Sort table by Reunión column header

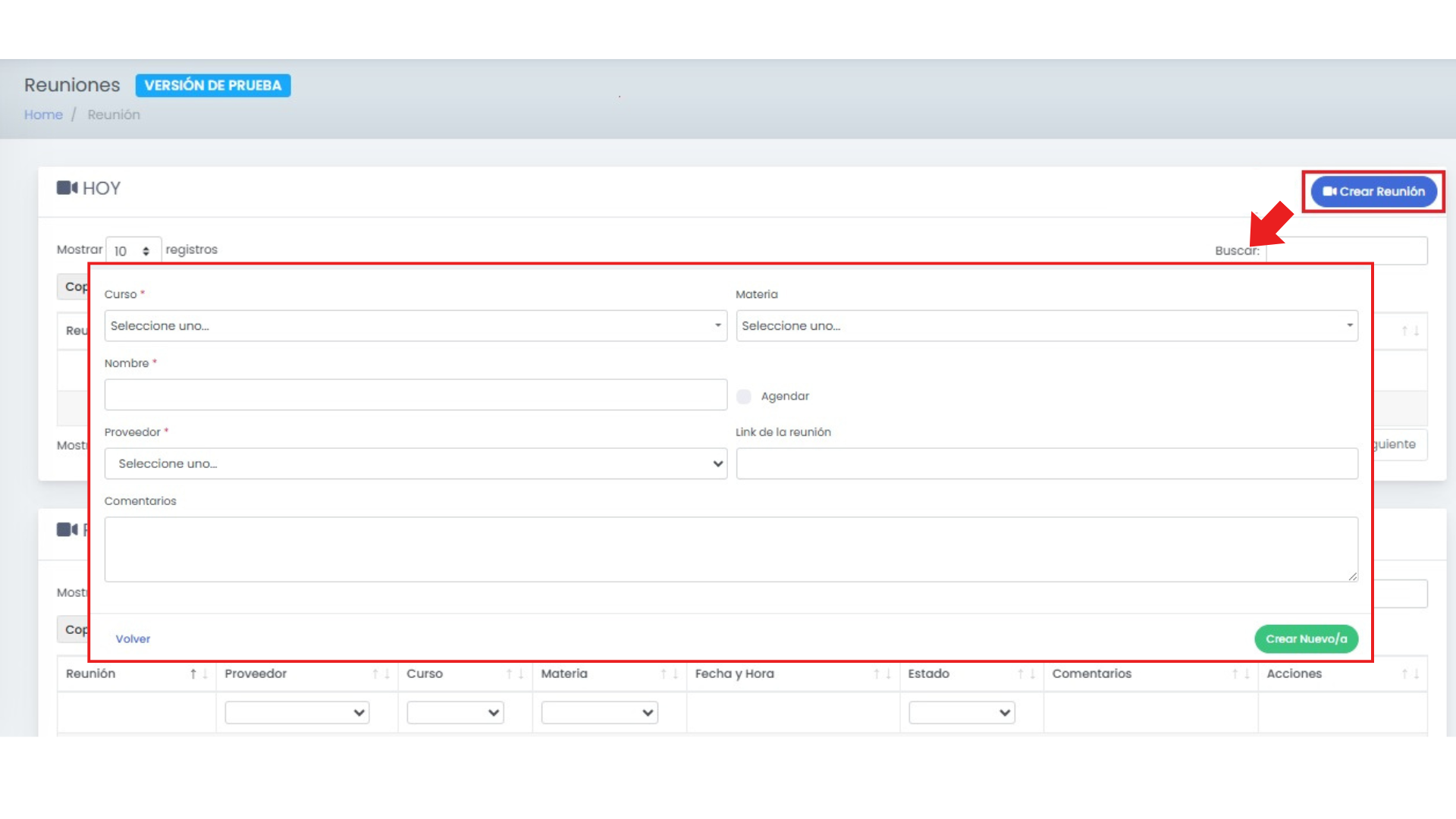point(136,673)
